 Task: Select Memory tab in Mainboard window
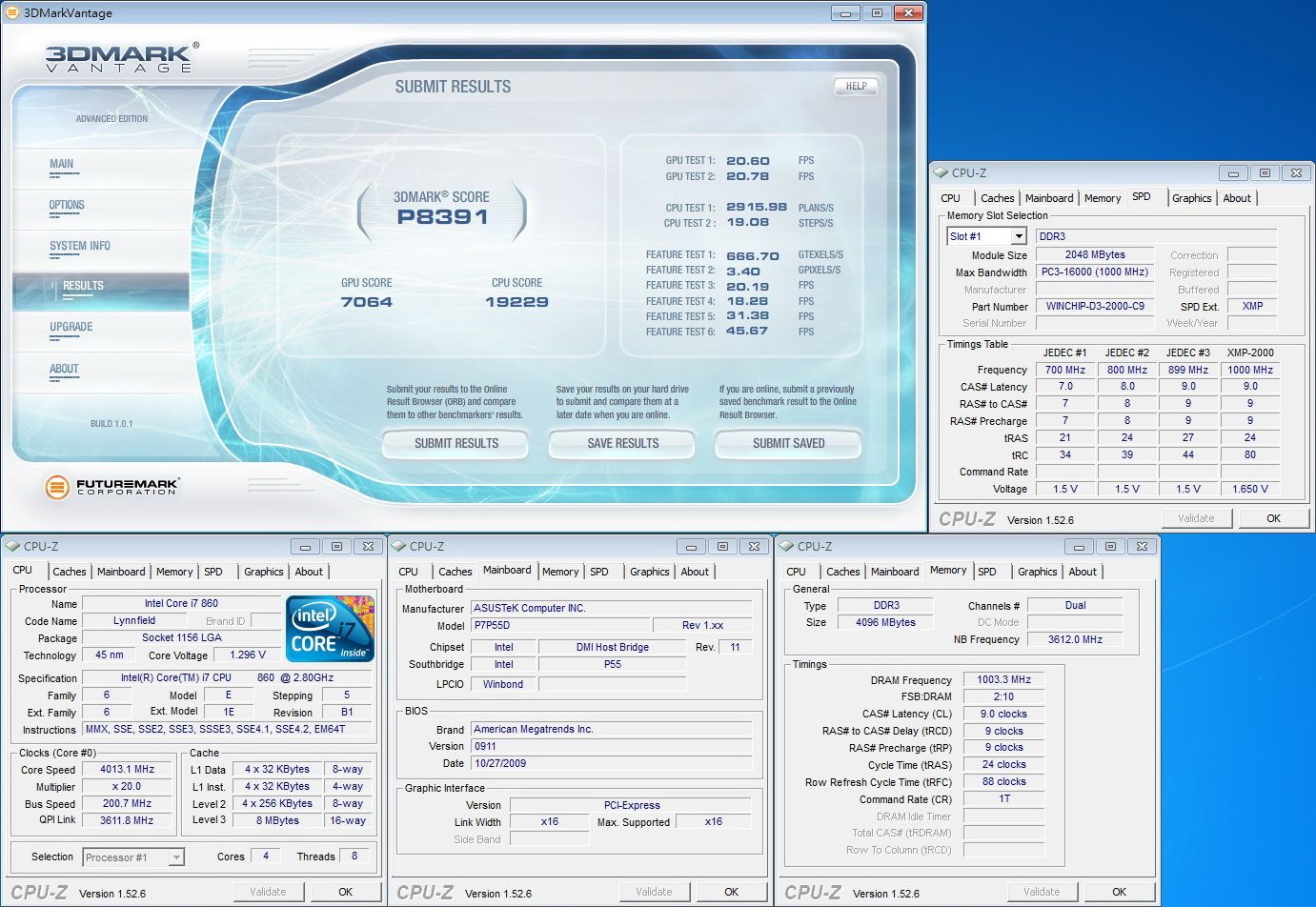coord(560,572)
